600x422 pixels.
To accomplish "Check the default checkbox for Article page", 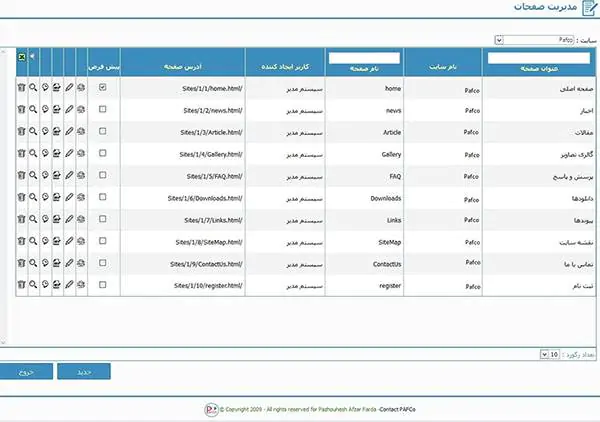I will 103,131.
